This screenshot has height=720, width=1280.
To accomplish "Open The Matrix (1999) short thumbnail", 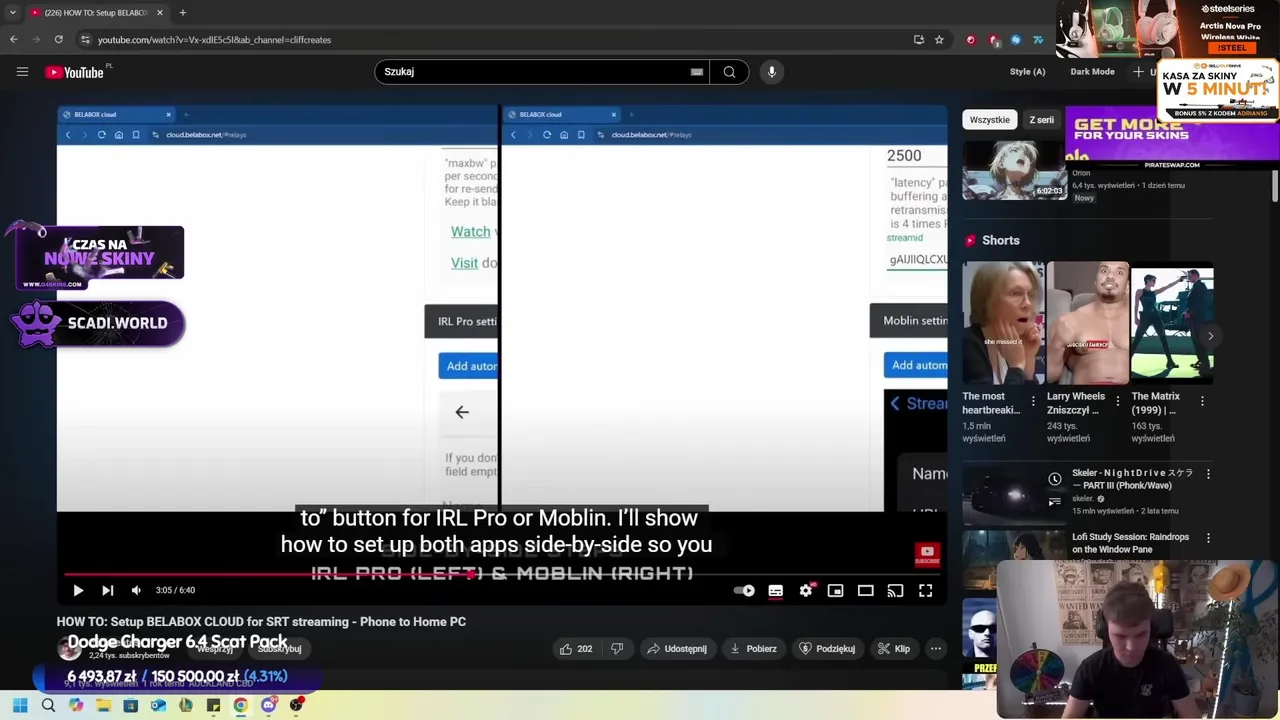I will coord(1172,323).
